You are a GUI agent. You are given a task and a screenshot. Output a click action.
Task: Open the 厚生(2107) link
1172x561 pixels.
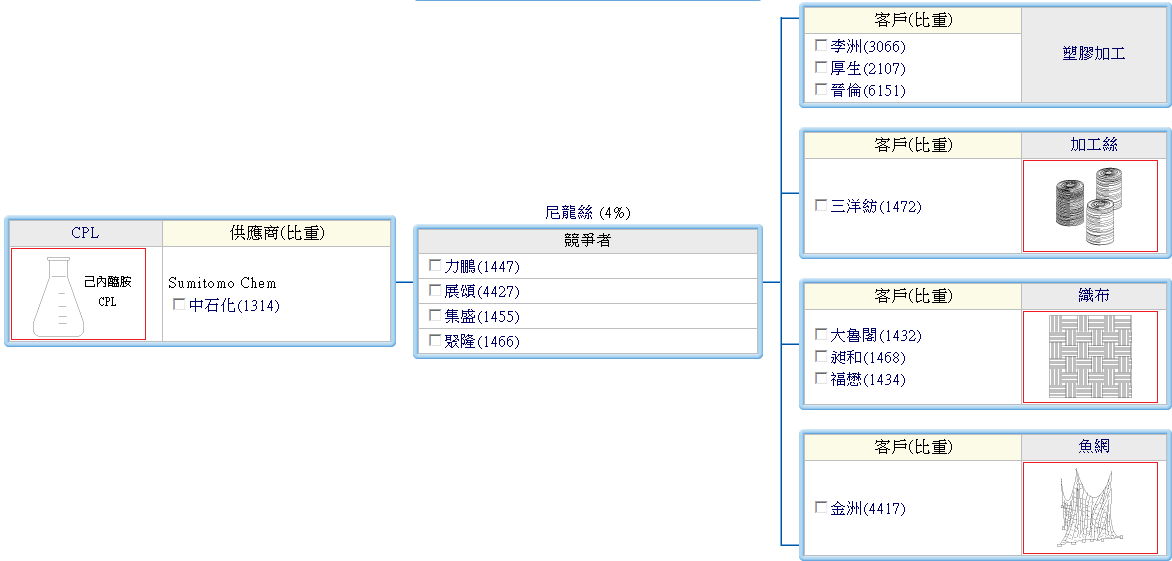pyautogui.click(x=867, y=69)
